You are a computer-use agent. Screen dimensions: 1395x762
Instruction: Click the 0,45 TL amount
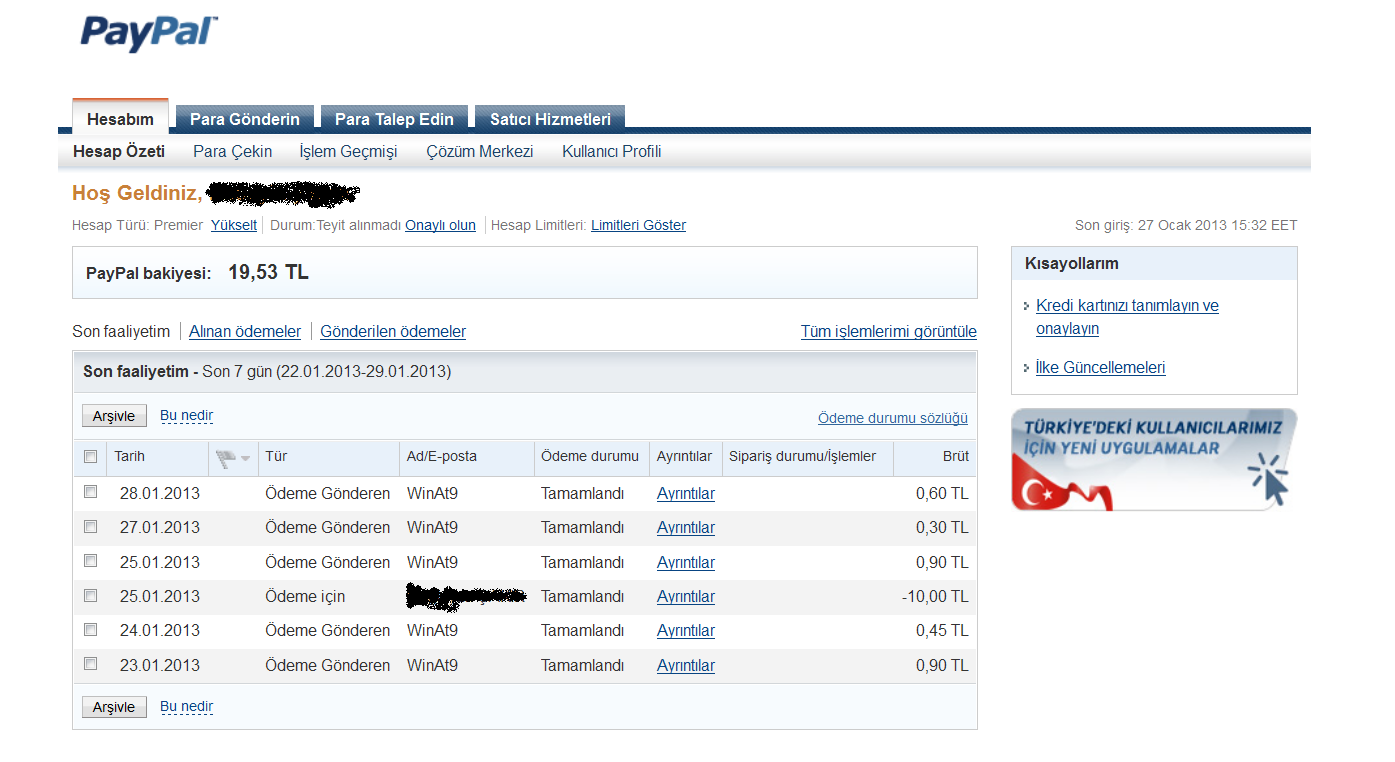click(942, 630)
